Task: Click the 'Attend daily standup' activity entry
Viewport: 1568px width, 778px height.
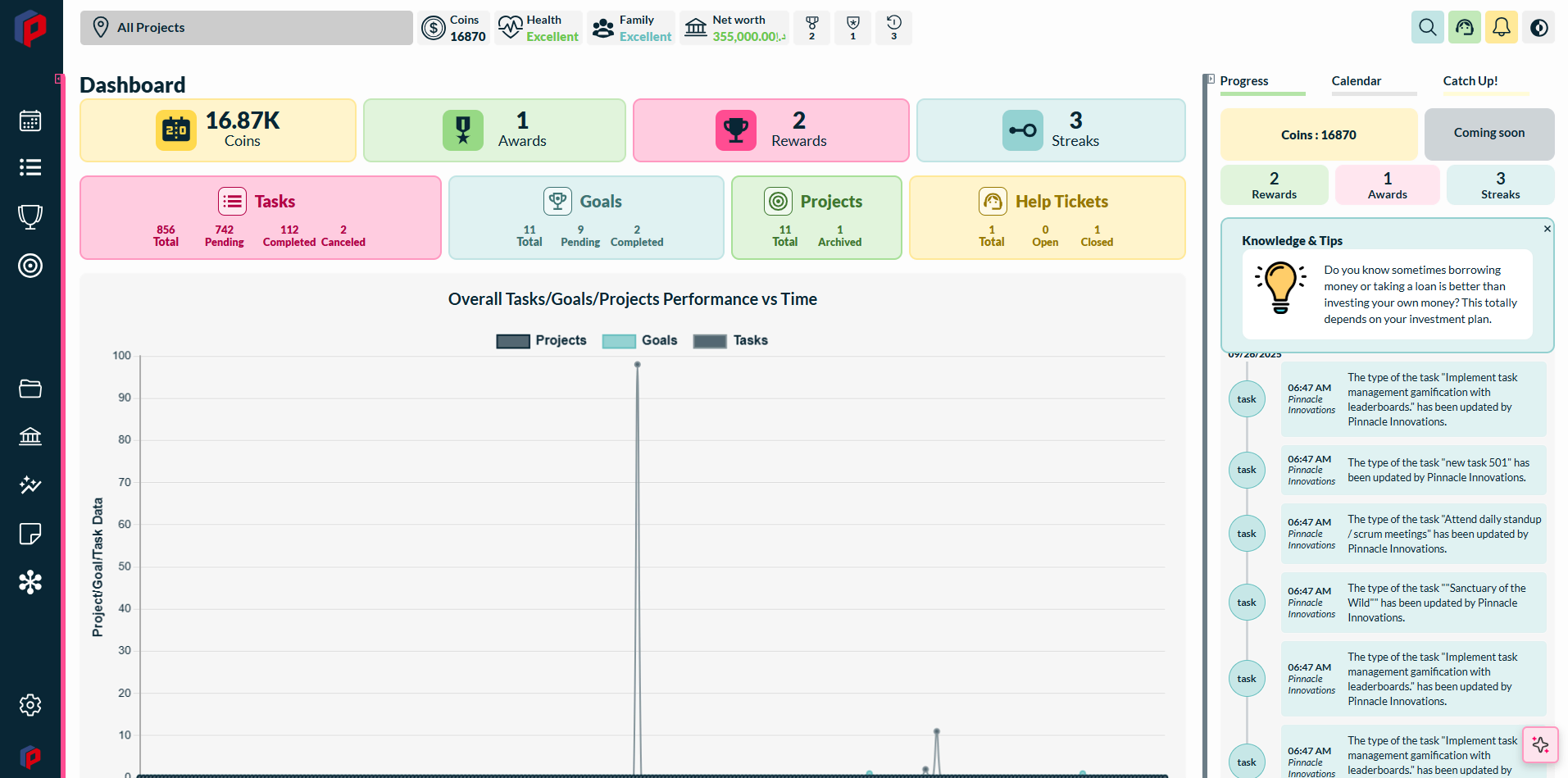Action: pyautogui.click(x=1413, y=534)
